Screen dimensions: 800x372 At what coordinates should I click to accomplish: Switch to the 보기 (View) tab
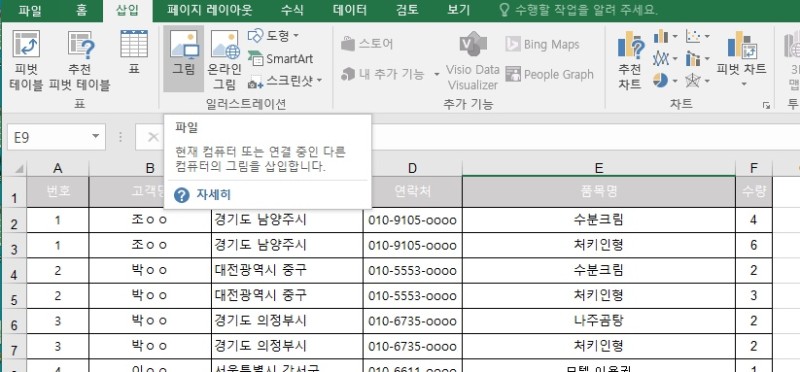click(x=459, y=11)
